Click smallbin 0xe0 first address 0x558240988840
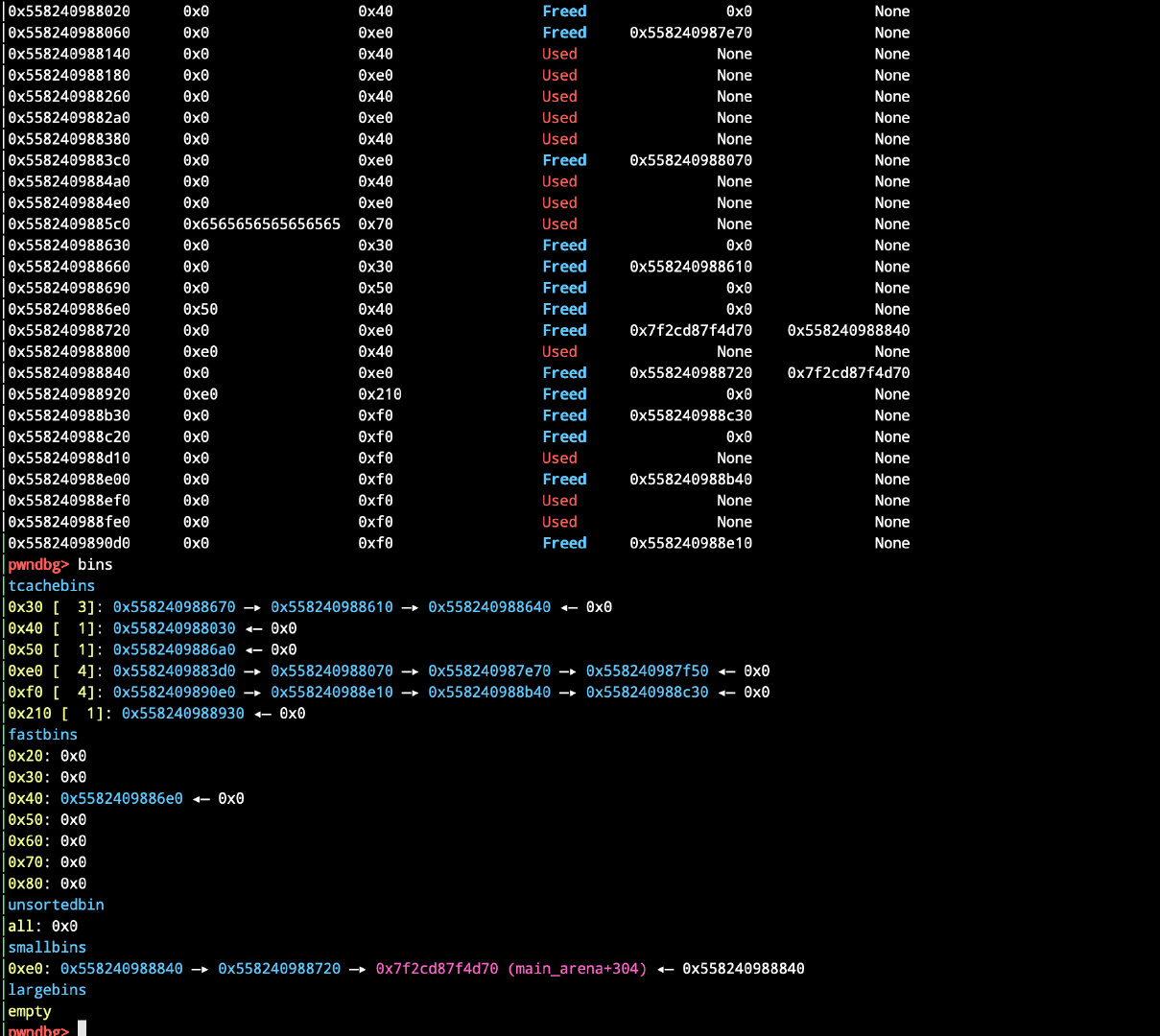 pos(122,969)
